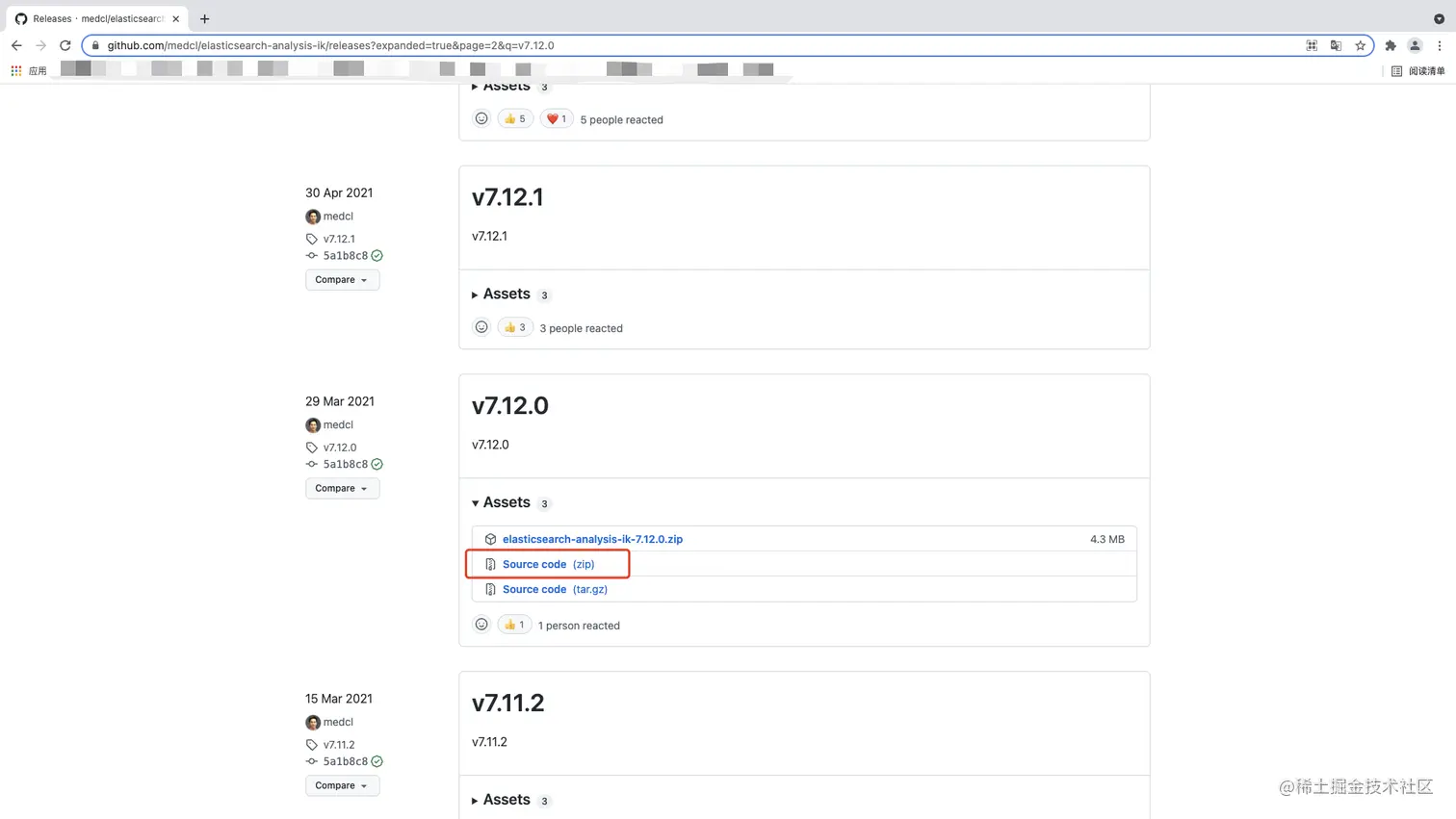Open medcl profile on 29 Mar 2021 release
This screenshot has height=819, width=1456.
click(338, 424)
